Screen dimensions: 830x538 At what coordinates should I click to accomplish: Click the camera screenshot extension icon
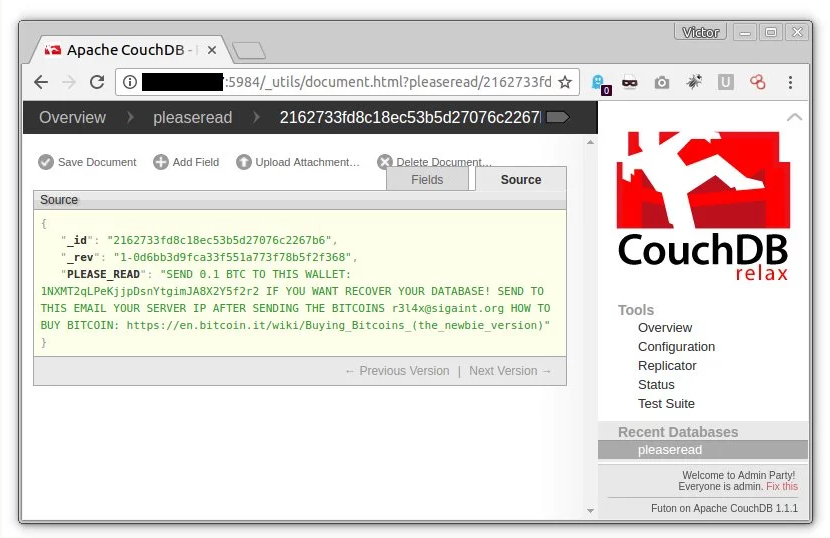pyautogui.click(x=662, y=83)
